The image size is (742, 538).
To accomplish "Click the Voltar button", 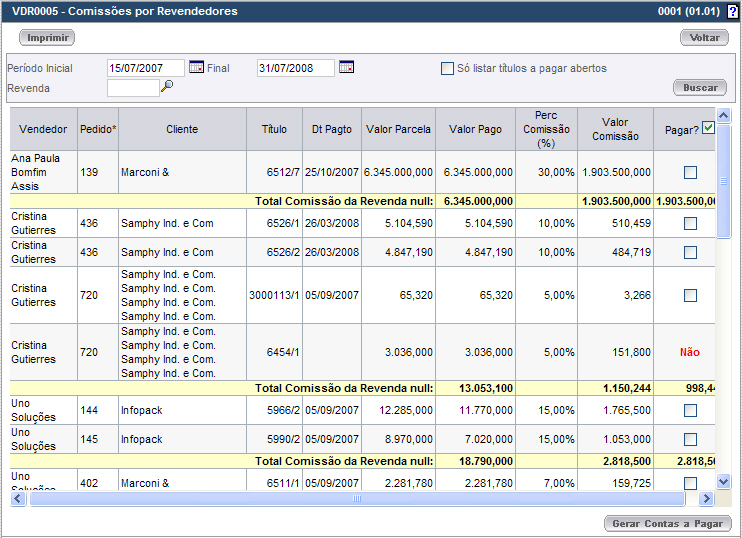I will [705, 37].
